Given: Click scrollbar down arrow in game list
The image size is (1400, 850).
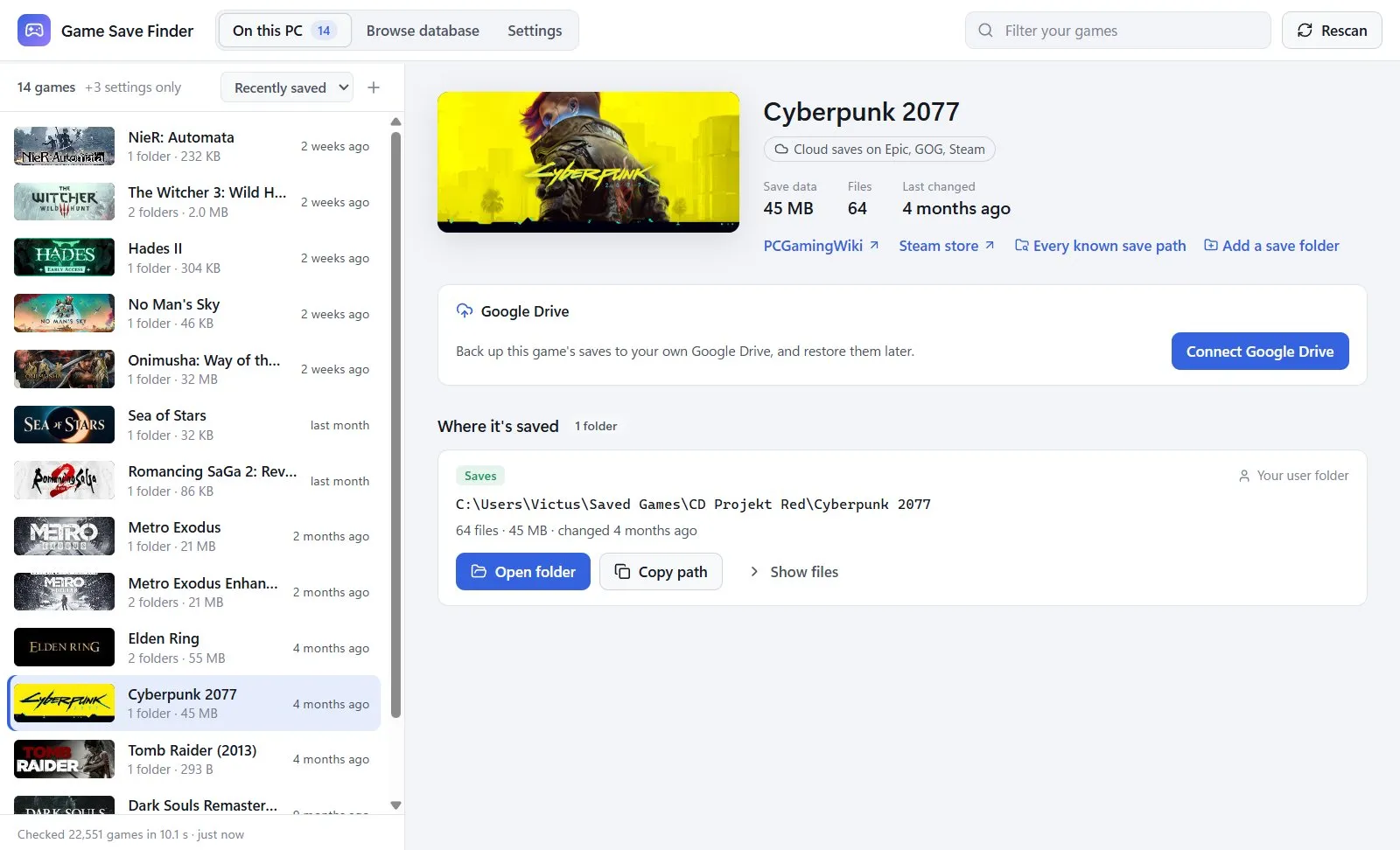Looking at the screenshot, I should [395, 805].
